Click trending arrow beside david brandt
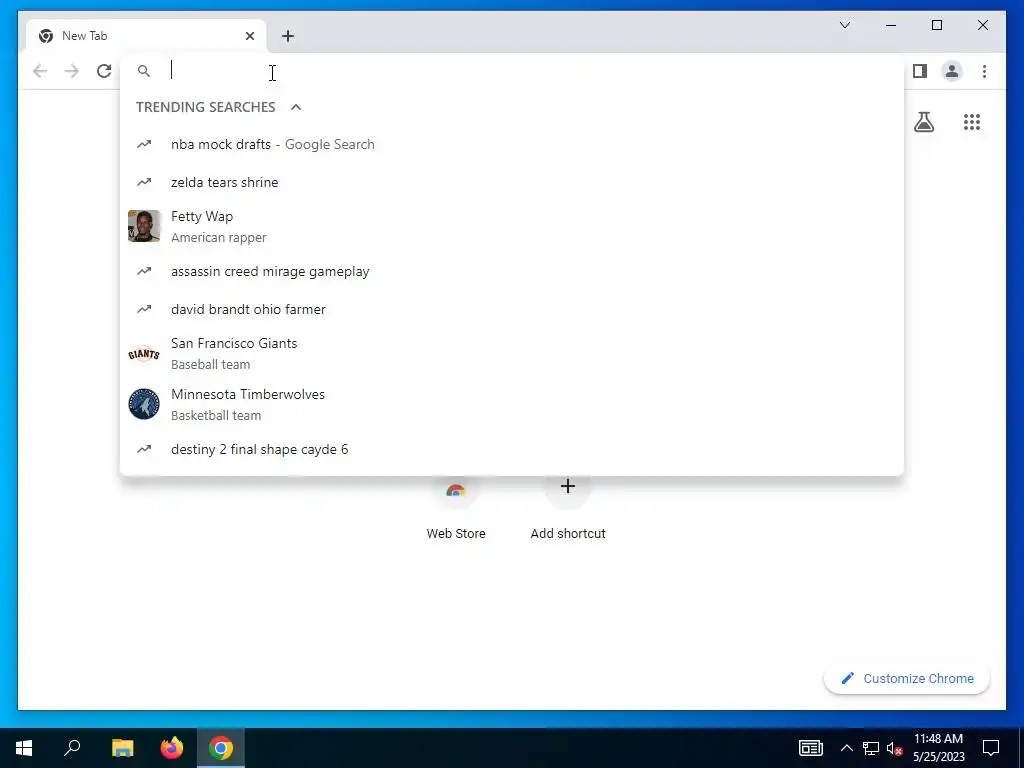The width and height of the screenshot is (1024, 768). click(144, 309)
